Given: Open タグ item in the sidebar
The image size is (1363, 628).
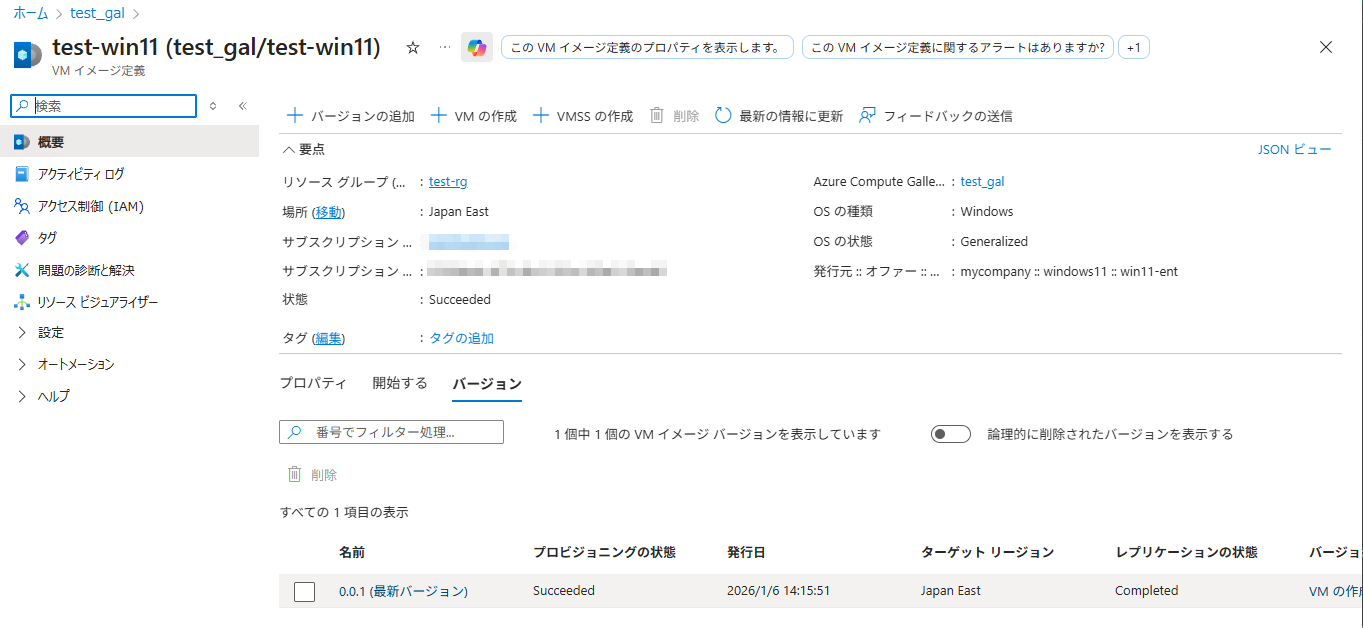Looking at the screenshot, I should point(47,238).
